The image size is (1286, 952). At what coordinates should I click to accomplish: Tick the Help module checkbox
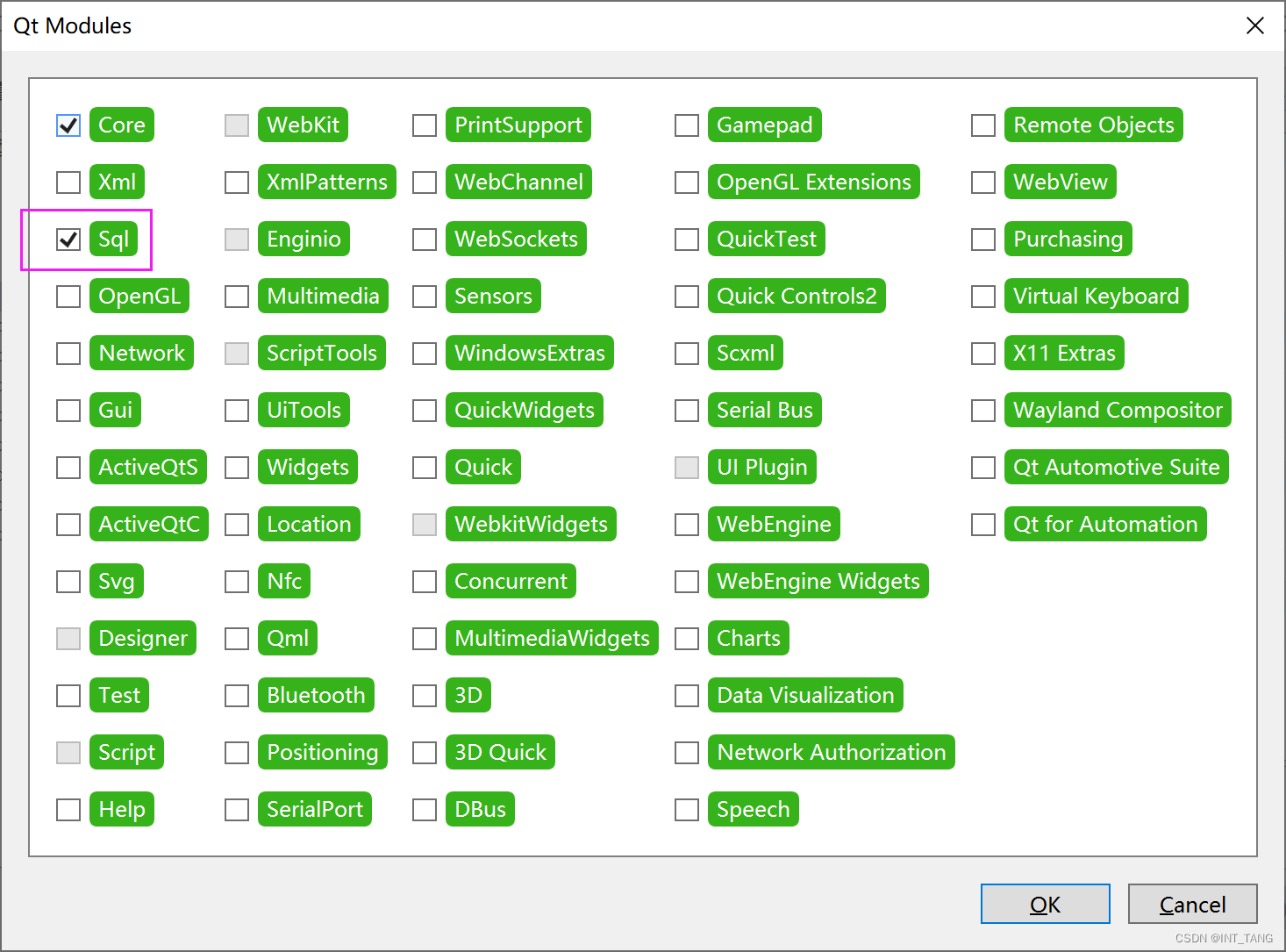[68, 810]
